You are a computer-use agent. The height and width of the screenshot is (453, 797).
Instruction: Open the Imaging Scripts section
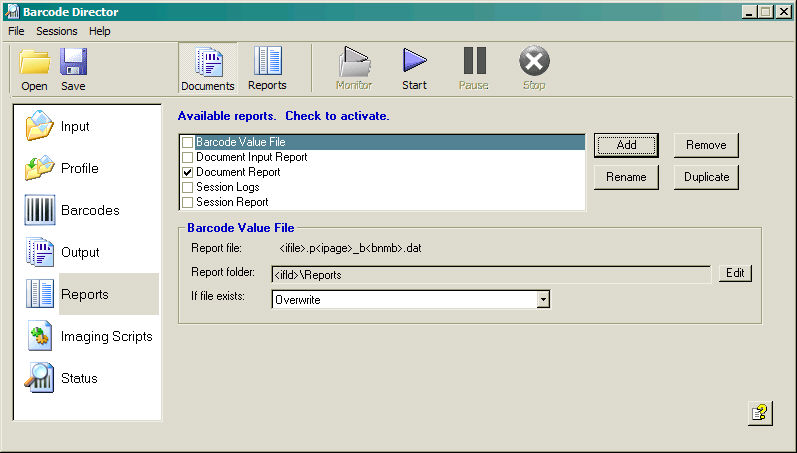[x=40, y=336]
